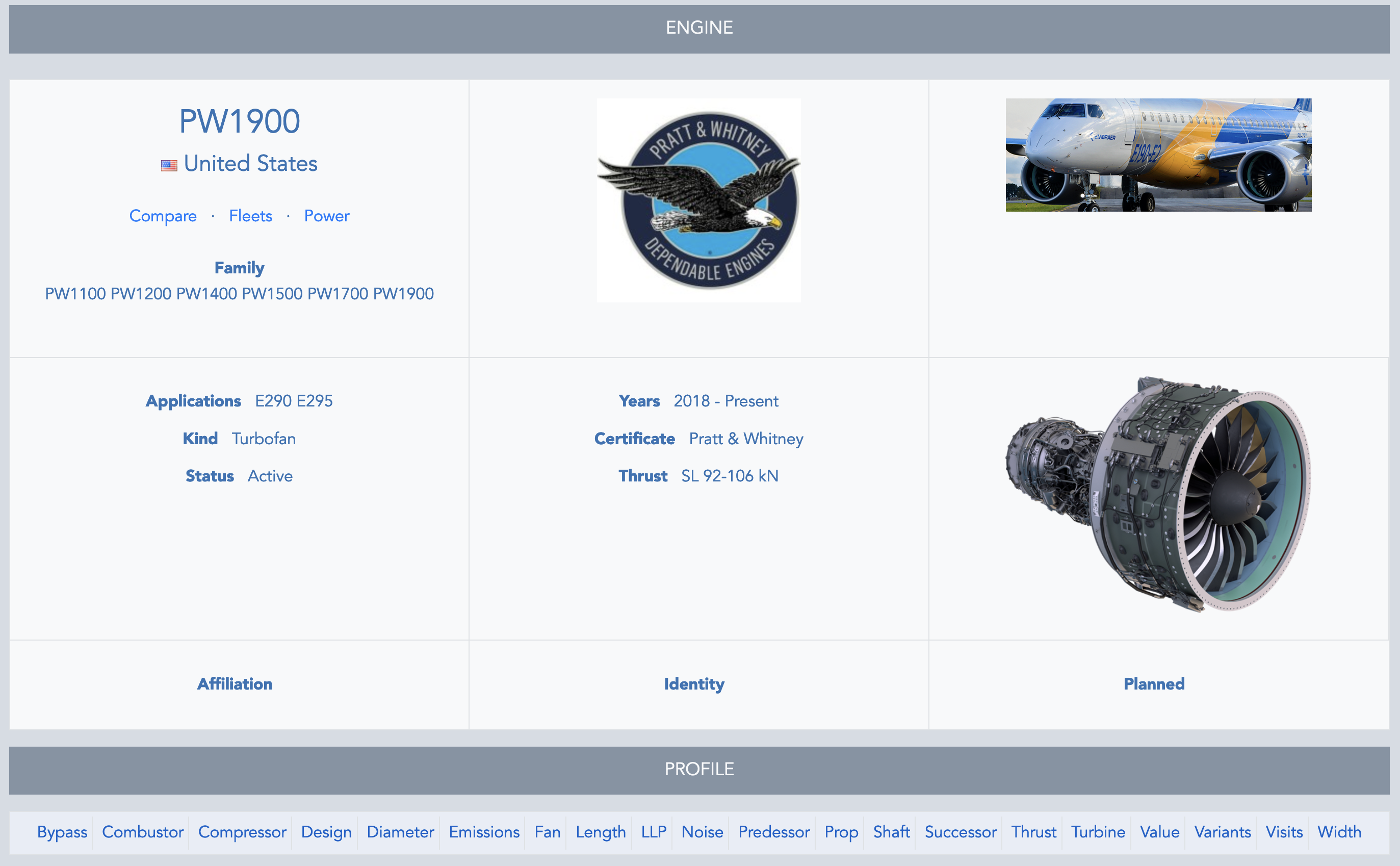This screenshot has width=1400, height=866.
Task: Click the Pratt & Whitney eagle logo
Action: click(x=699, y=200)
